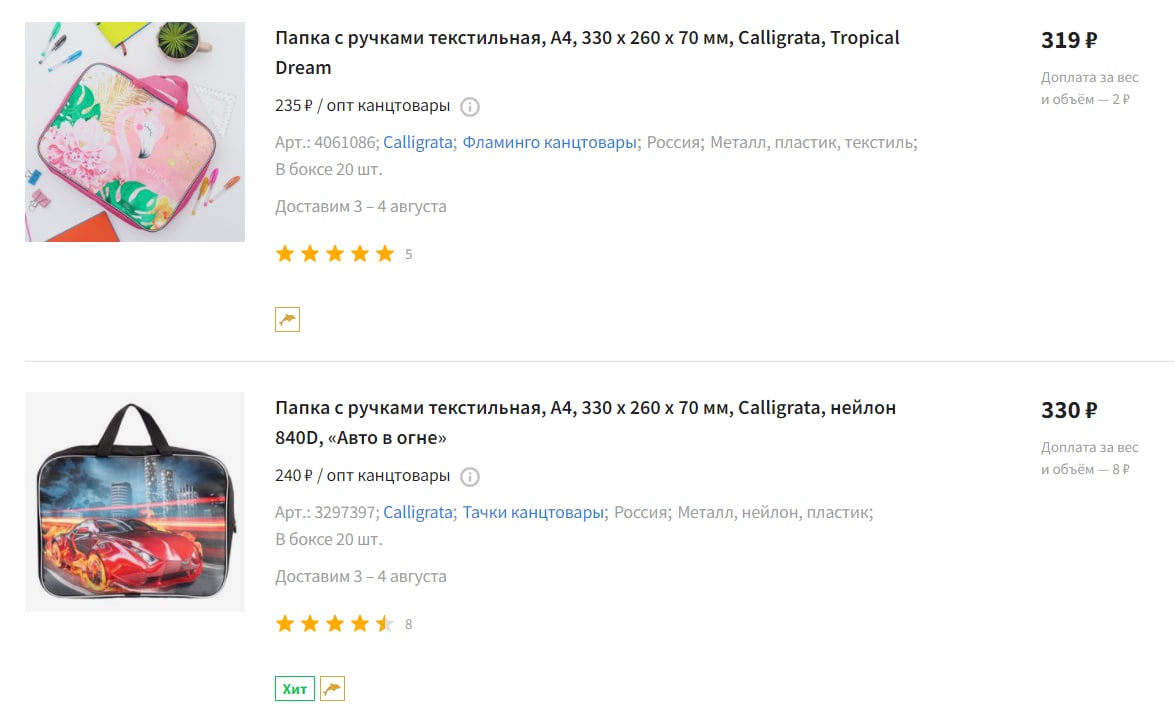Open the «Авто в огне» folder product title
1175x710 pixels.
[x=585, y=423]
